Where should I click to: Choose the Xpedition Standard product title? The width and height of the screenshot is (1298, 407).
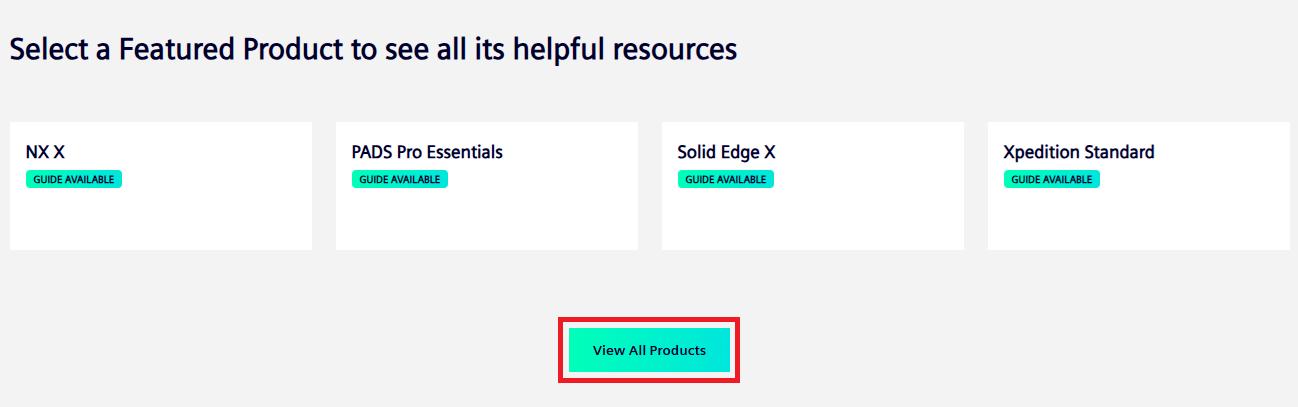tap(1078, 152)
